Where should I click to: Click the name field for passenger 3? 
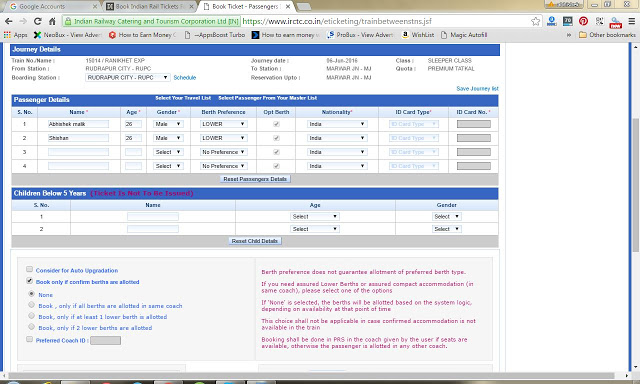pos(78,152)
